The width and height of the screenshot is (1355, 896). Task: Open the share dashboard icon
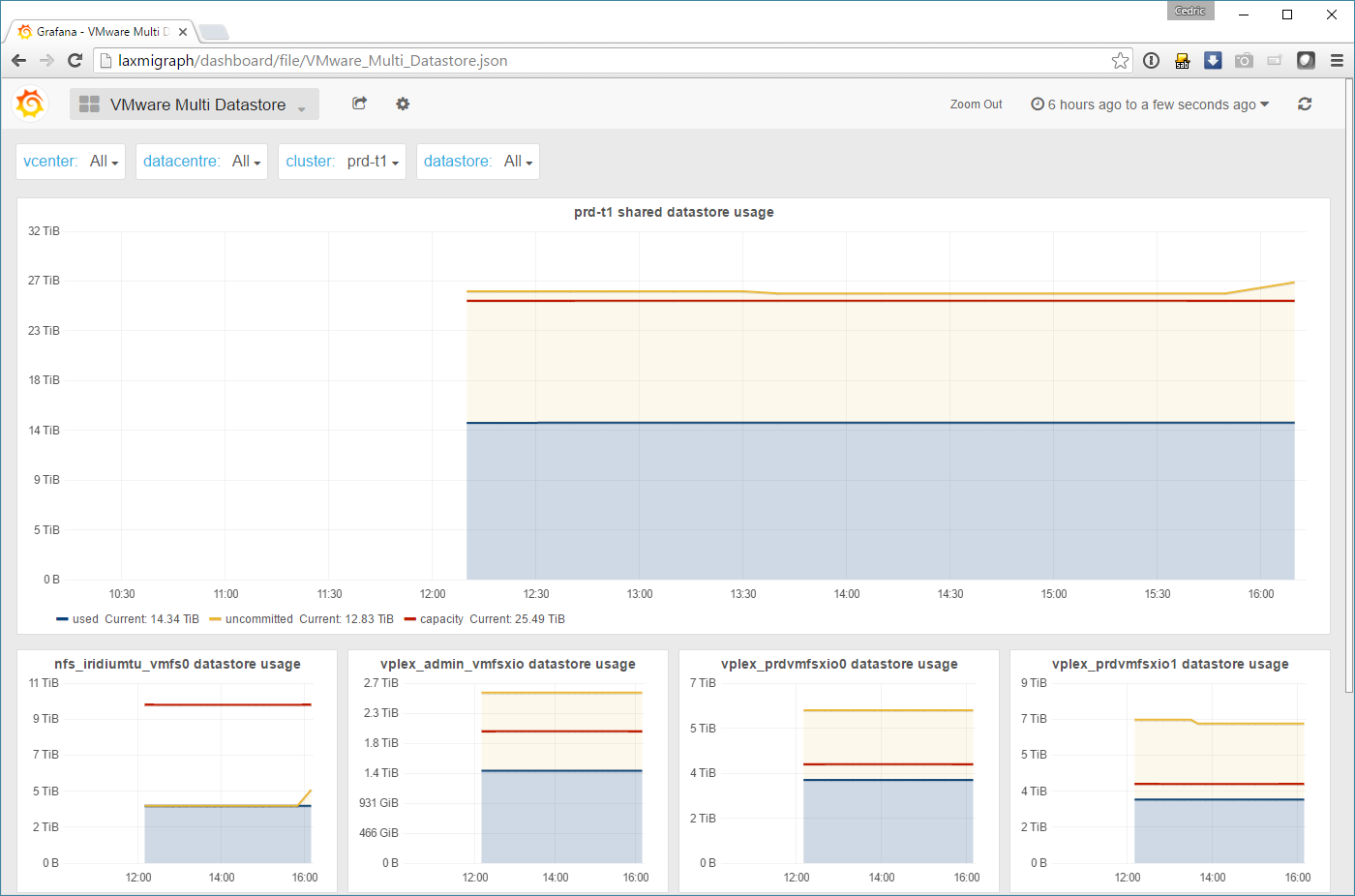(359, 104)
